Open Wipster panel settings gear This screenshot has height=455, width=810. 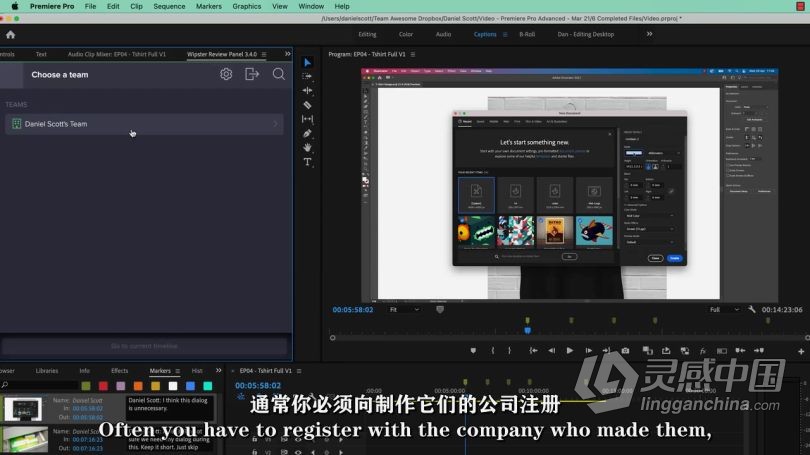point(226,74)
